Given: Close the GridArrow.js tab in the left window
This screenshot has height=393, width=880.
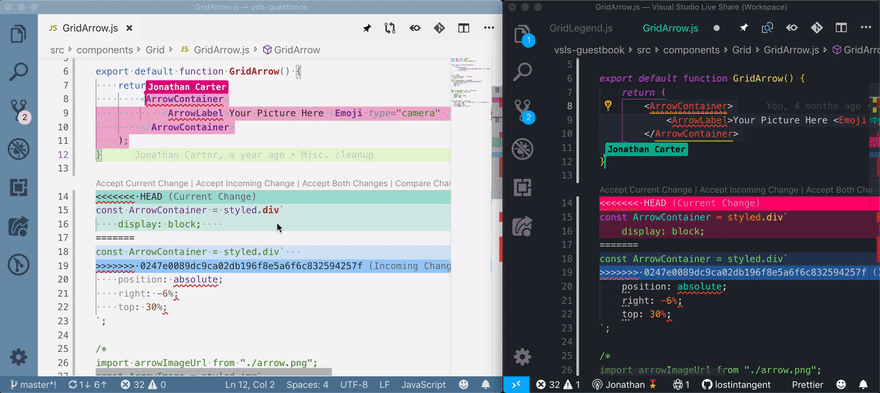Looking at the screenshot, I should pyautogui.click(x=129, y=28).
